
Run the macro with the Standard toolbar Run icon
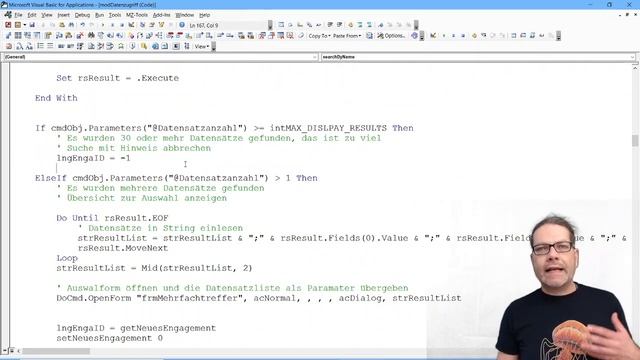102,25
